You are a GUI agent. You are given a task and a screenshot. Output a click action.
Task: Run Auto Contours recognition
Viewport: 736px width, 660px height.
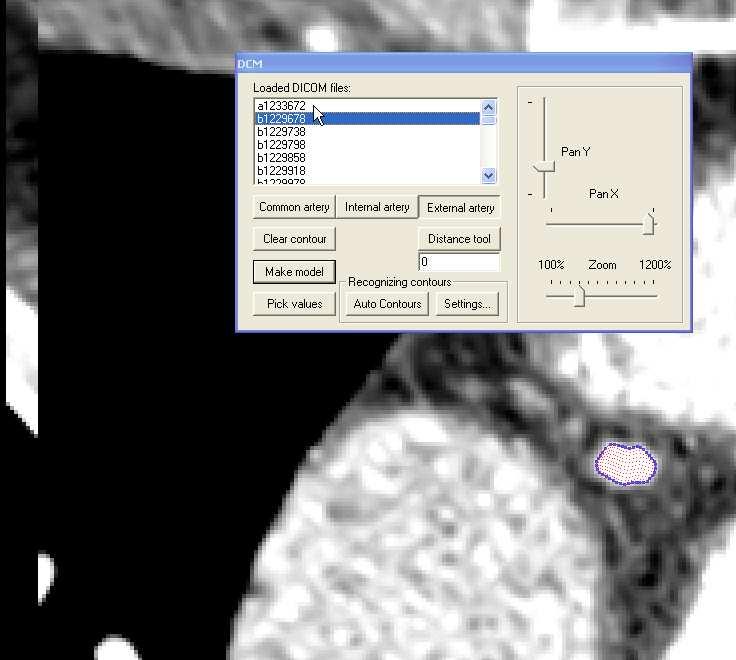click(387, 304)
